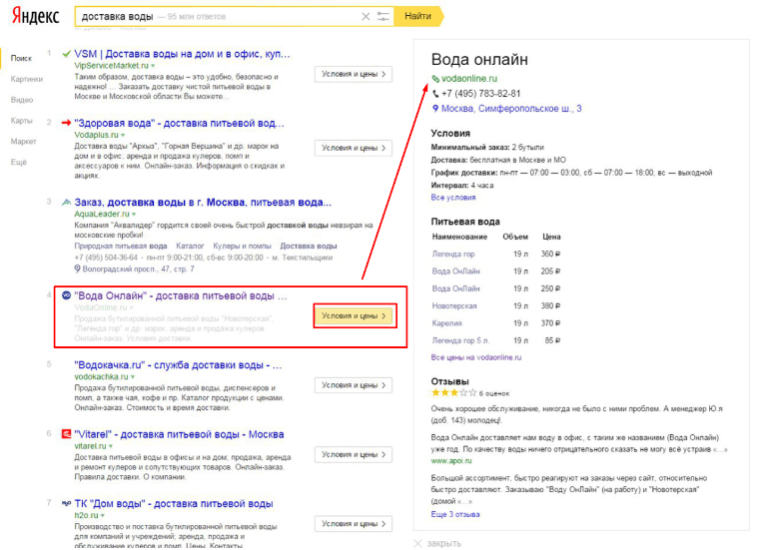Screen dimensions: 759x550
Task: Open Вода ОнЛайн 250 ₽ product link
Action: (455, 289)
